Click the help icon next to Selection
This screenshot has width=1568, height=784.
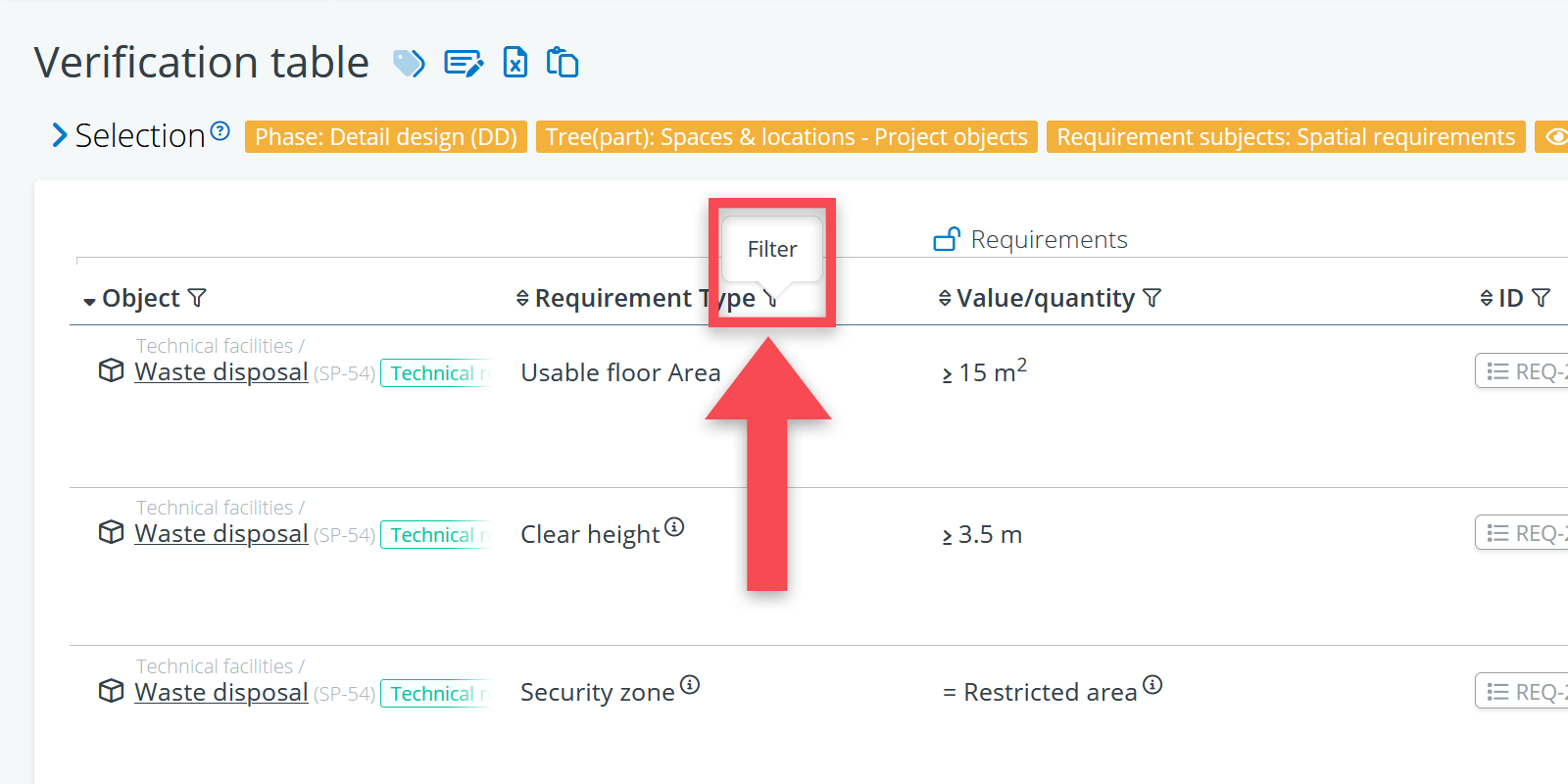click(x=220, y=131)
